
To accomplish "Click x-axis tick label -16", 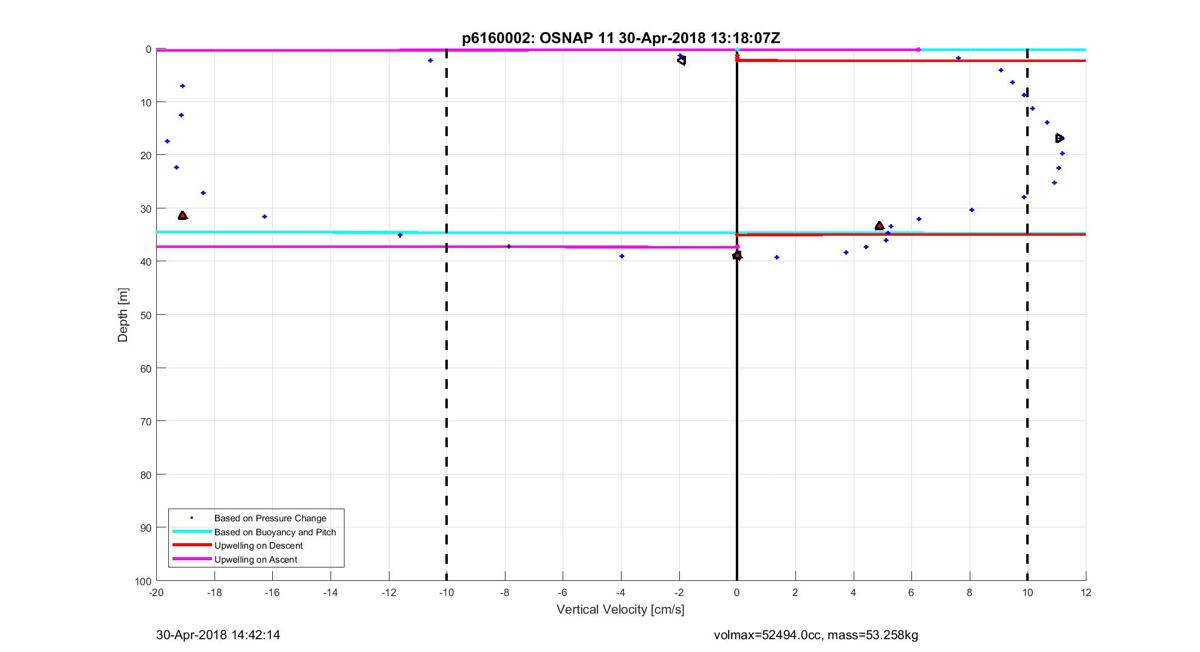I will [272, 592].
